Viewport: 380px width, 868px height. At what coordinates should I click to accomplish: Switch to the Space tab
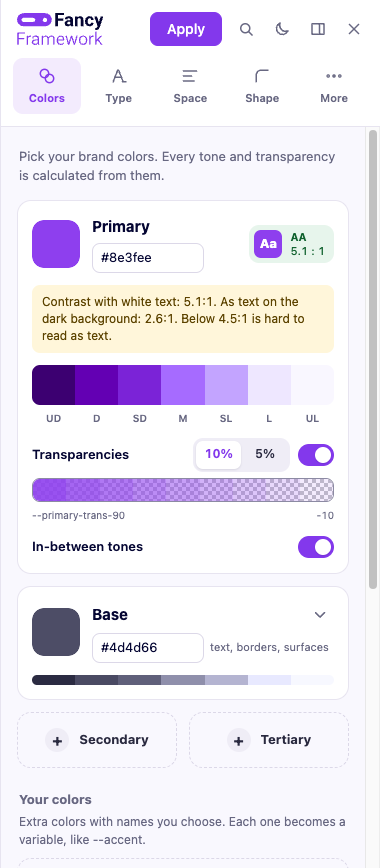190,86
